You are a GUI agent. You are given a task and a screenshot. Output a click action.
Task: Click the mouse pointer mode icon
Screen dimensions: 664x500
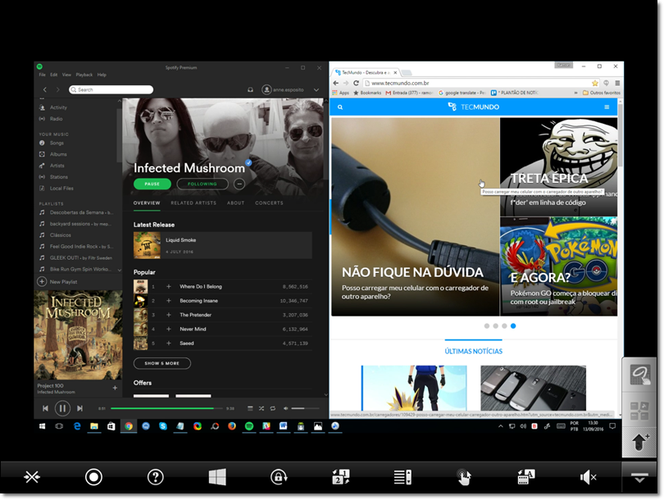(465, 478)
